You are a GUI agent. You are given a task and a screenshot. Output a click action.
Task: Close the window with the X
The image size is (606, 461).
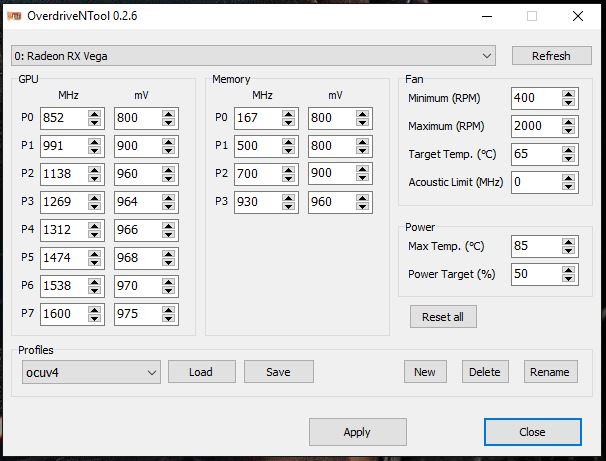[x=578, y=16]
